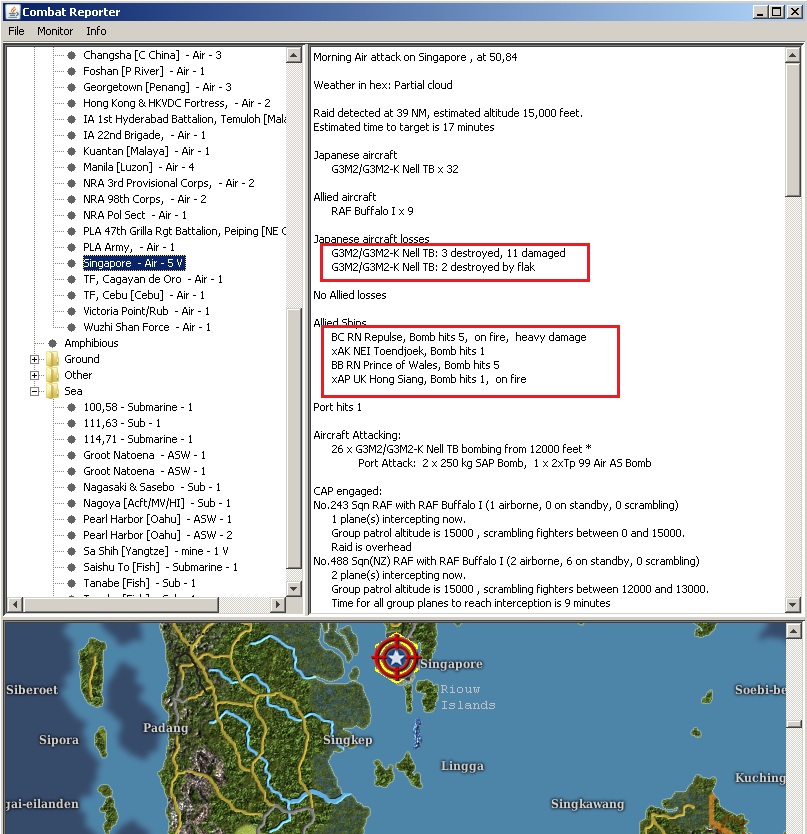
Task: Click the xAP UK Hong Siang line
Action: click(x=429, y=379)
